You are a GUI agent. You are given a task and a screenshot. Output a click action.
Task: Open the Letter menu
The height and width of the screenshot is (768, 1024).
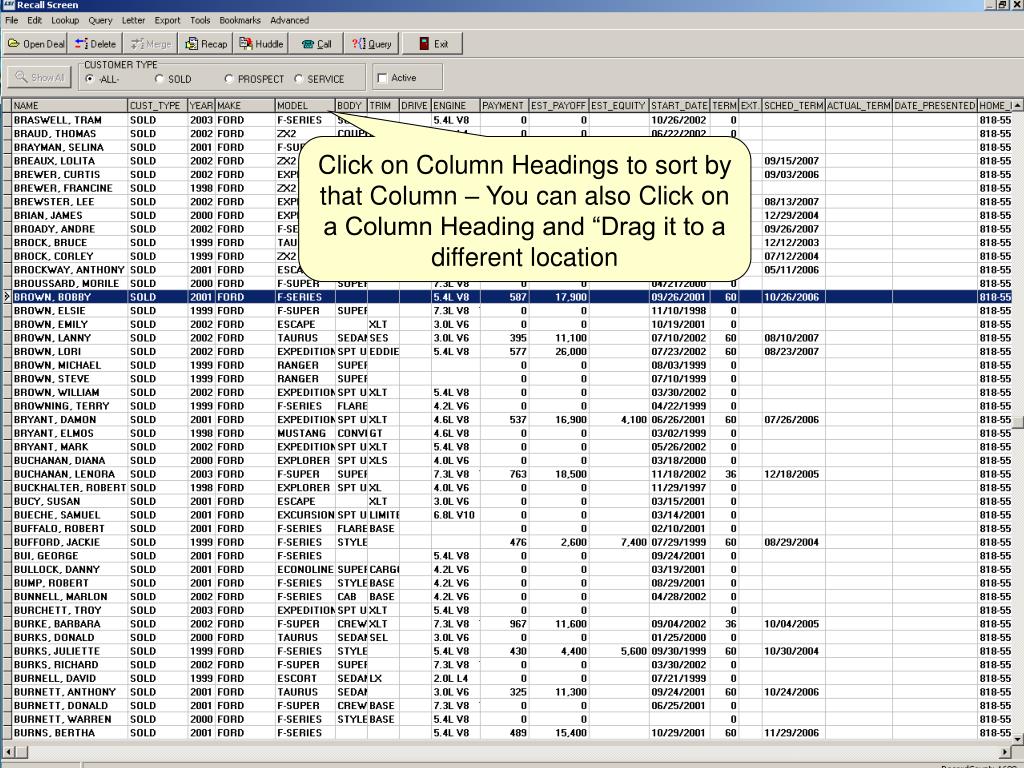[x=134, y=20]
